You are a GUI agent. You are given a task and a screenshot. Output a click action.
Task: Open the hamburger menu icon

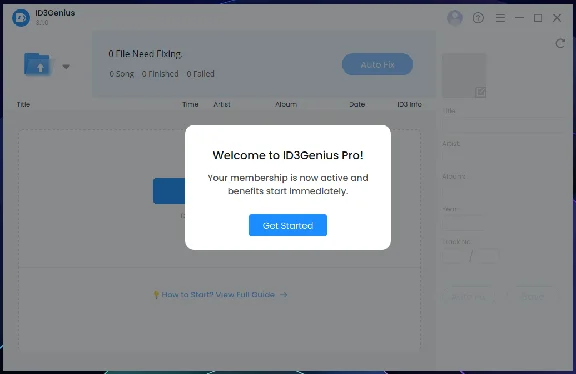[x=500, y=18]
